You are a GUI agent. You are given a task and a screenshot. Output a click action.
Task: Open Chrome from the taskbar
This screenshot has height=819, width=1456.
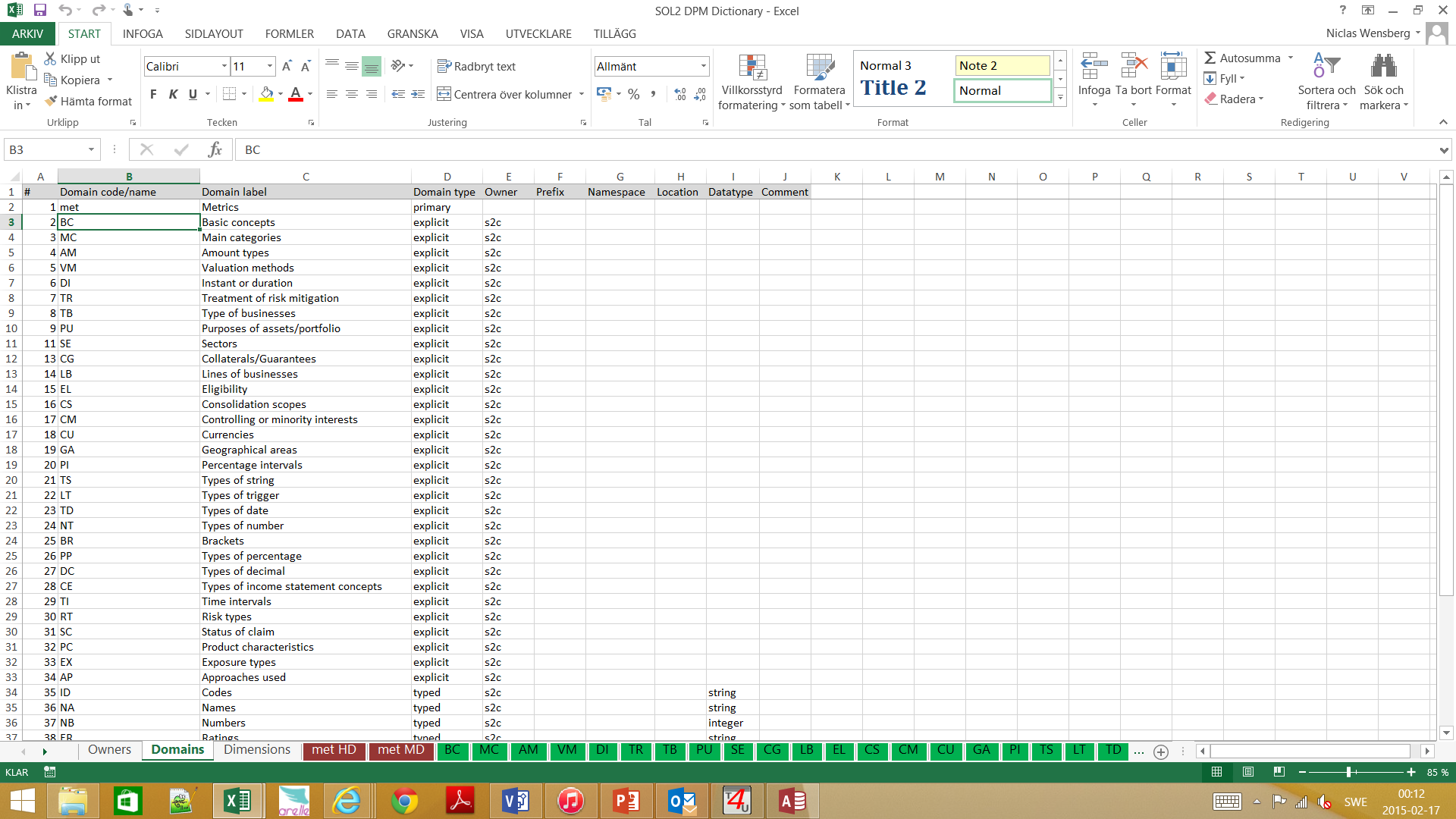(405, 801)
